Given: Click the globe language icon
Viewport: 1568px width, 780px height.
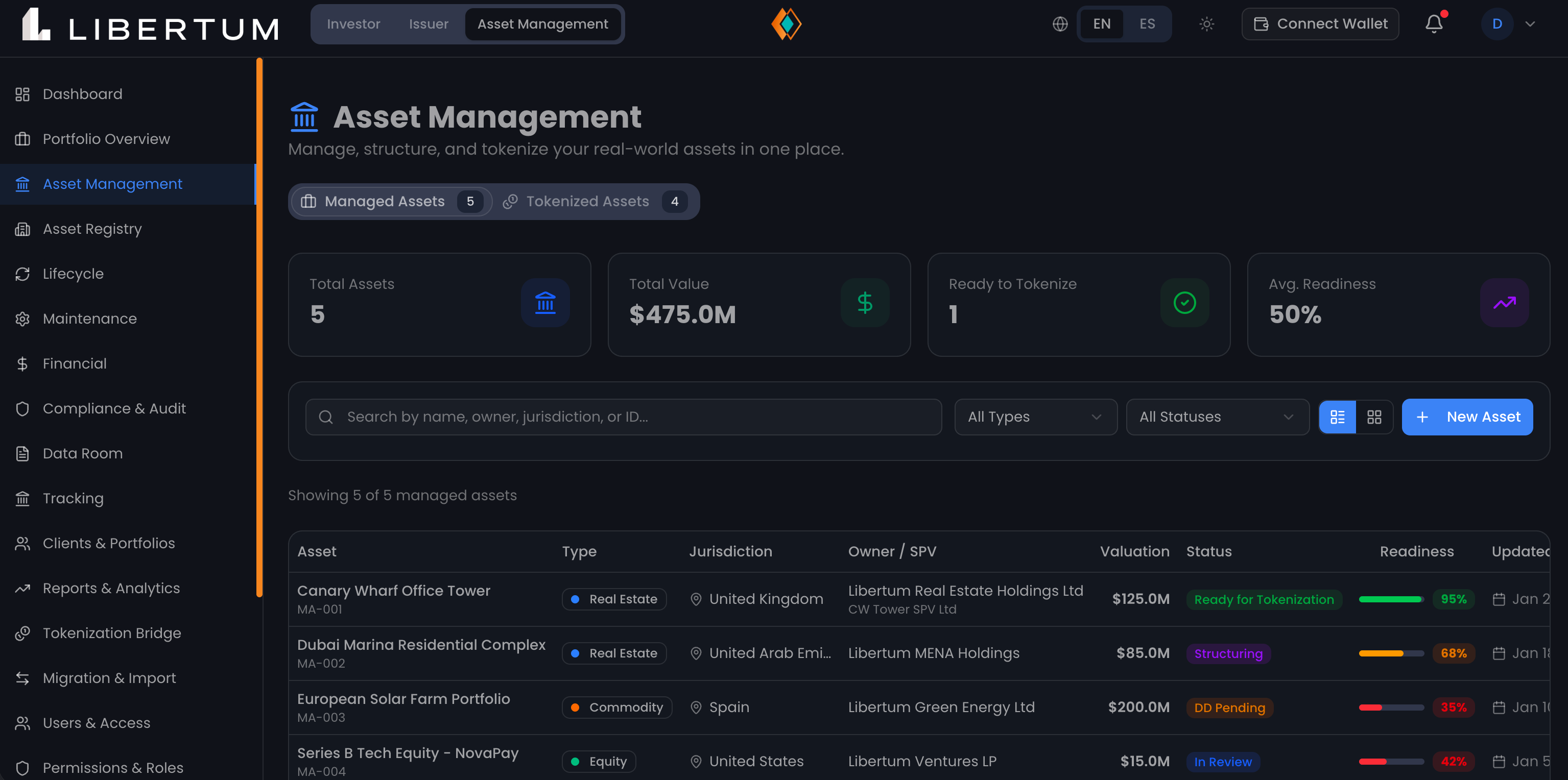Looking at the screenshot, I should (x=1060, y=23).
